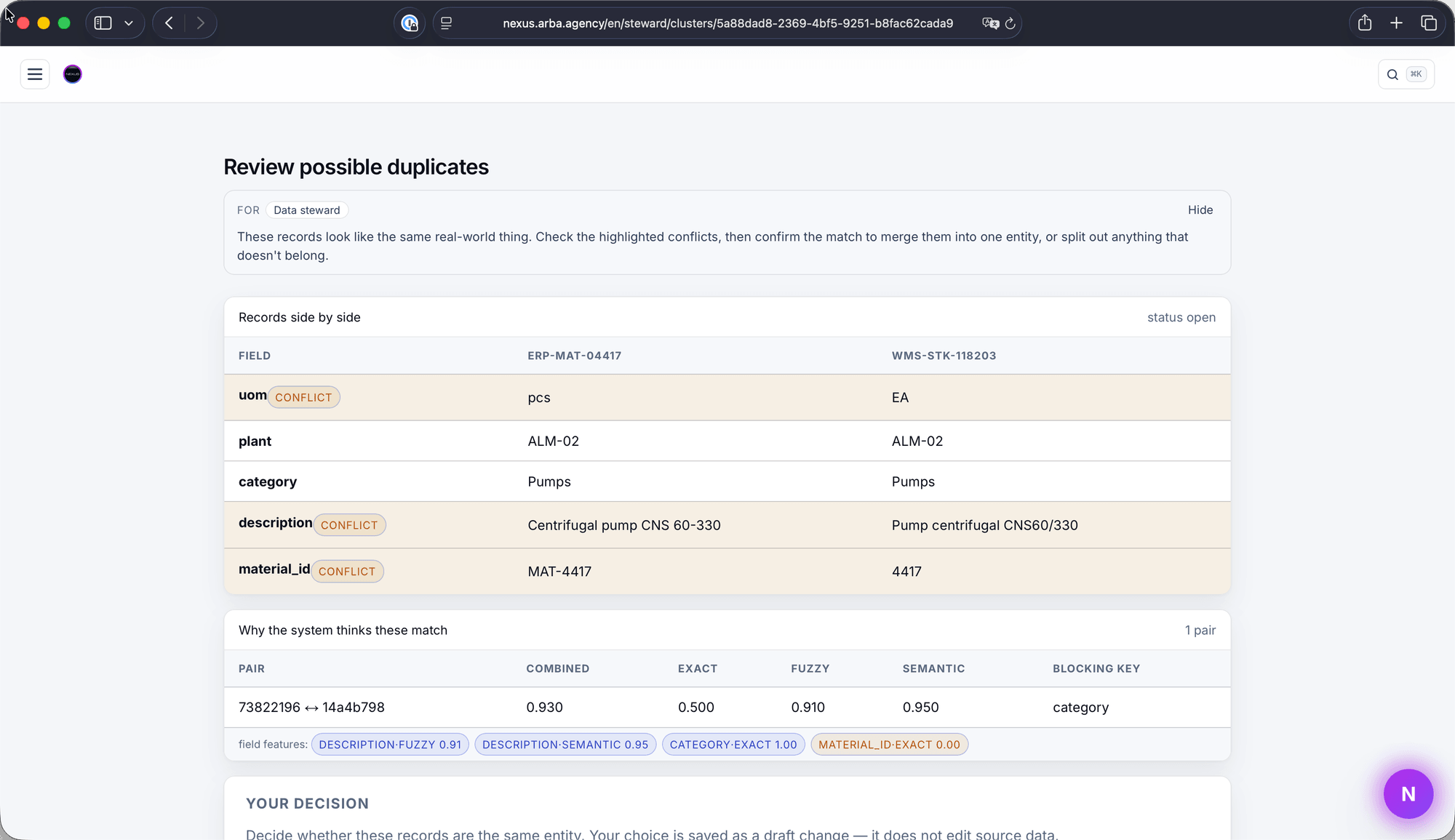
Task: Click the 4417 material id value
Action: coord(906,572)
